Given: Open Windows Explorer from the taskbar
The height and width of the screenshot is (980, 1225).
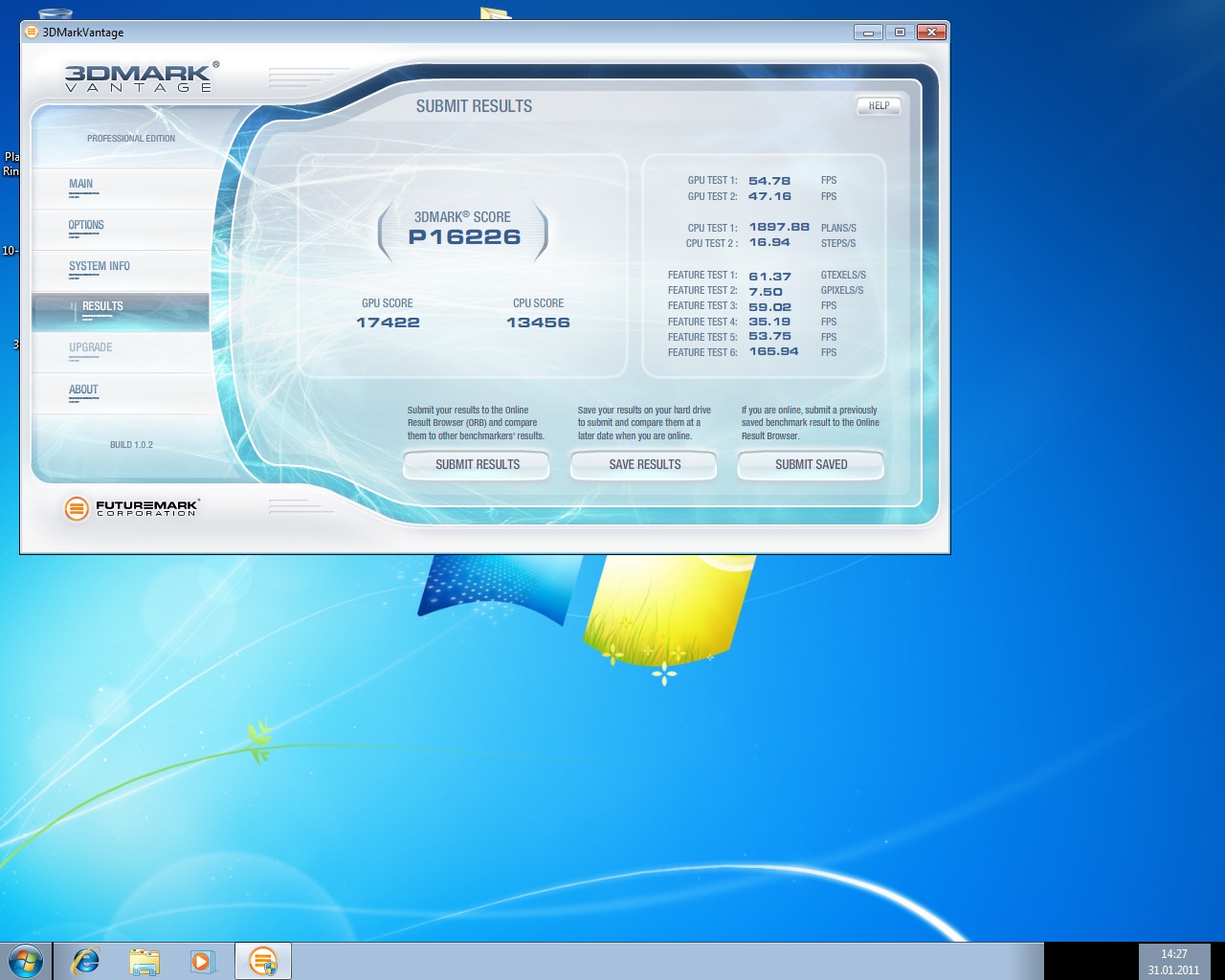Looking at the screenshot, I should point(144,961).
